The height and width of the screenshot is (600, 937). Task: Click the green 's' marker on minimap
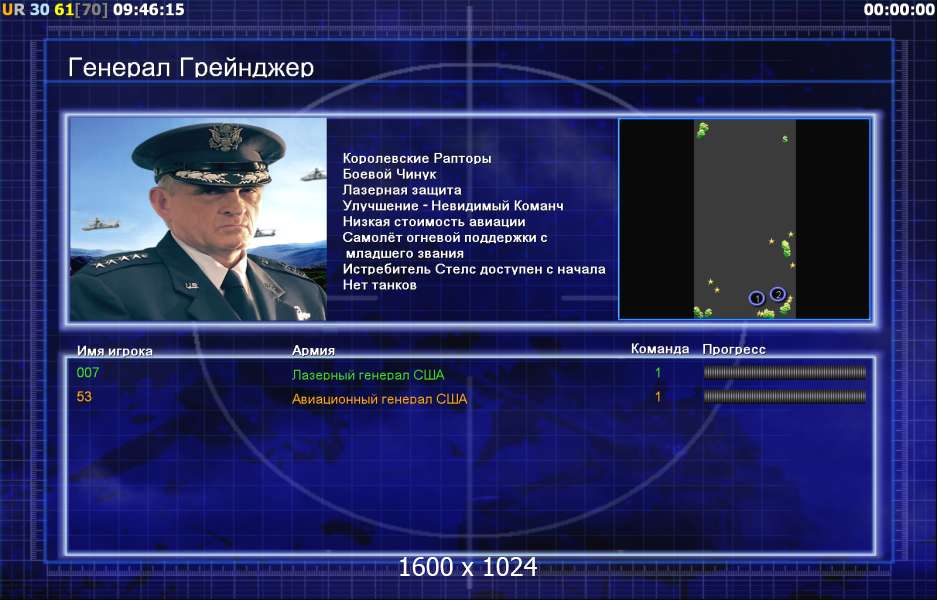pyautogui.click(x=785, y=139)
